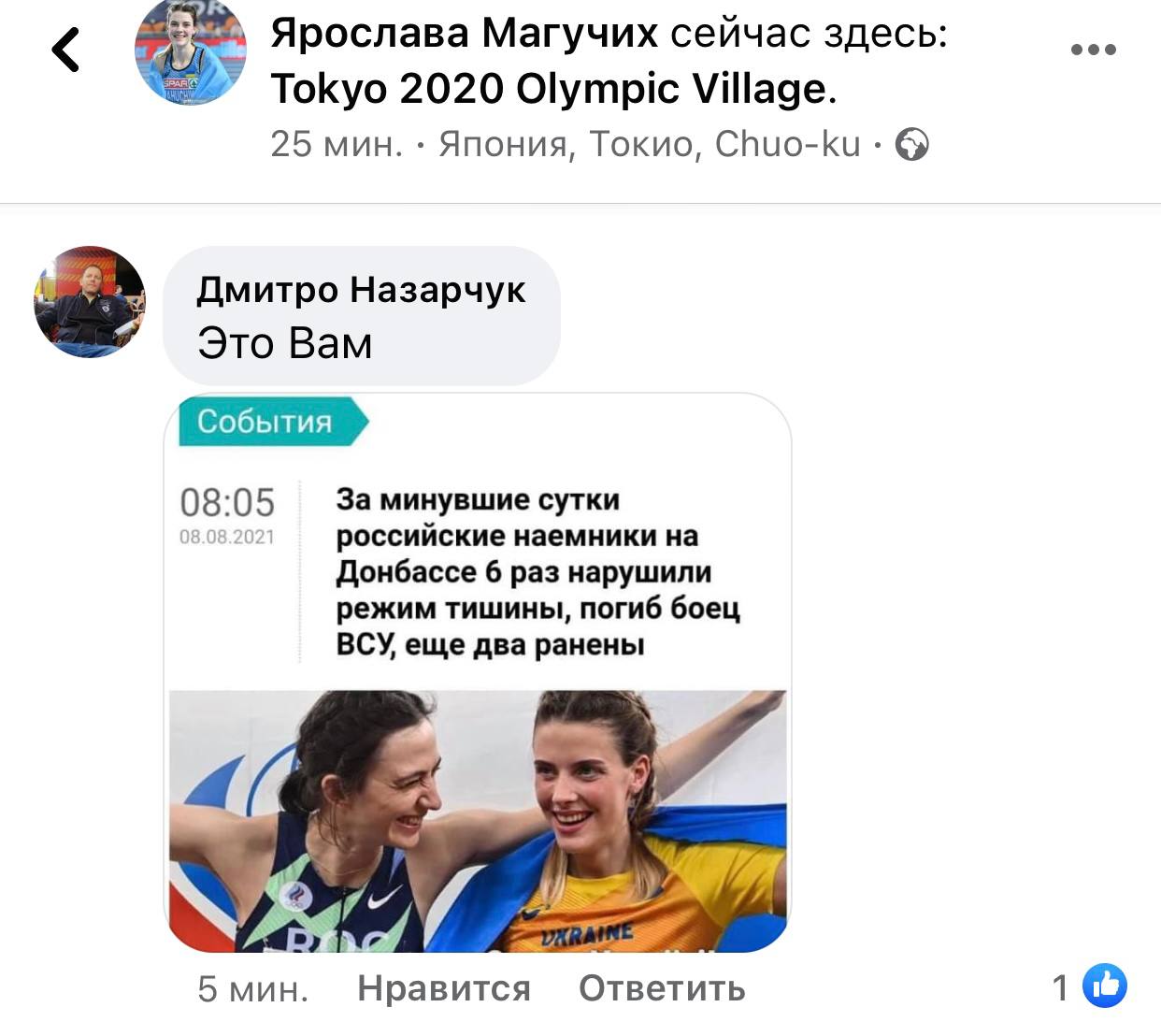Tap the 25 мин. post timestamp

click(337, 145)
